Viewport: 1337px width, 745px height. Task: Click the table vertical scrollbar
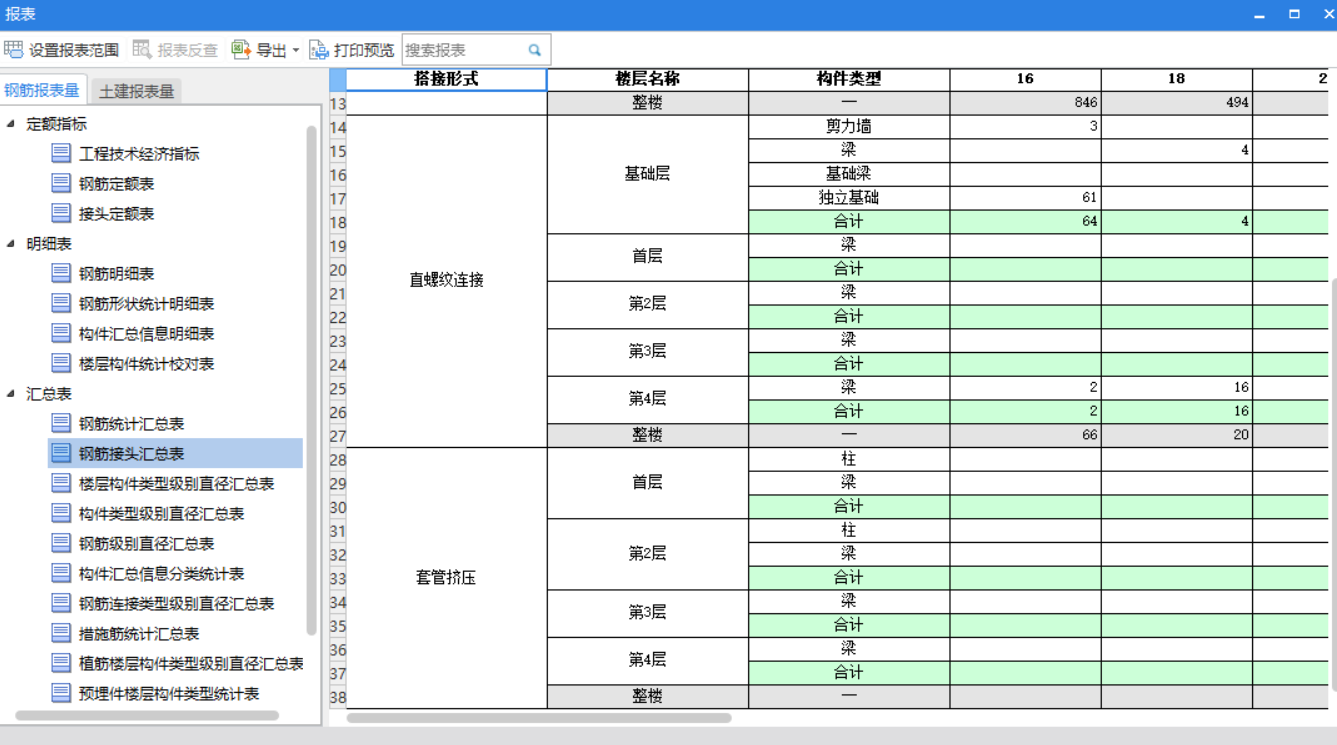click(x=1332, y=485)
